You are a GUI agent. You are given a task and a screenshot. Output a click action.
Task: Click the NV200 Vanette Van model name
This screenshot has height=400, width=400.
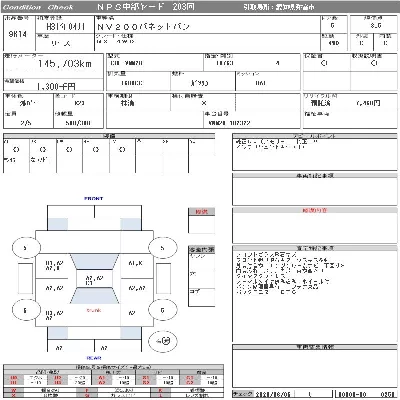pyautogui.click(x=143, y=27)
